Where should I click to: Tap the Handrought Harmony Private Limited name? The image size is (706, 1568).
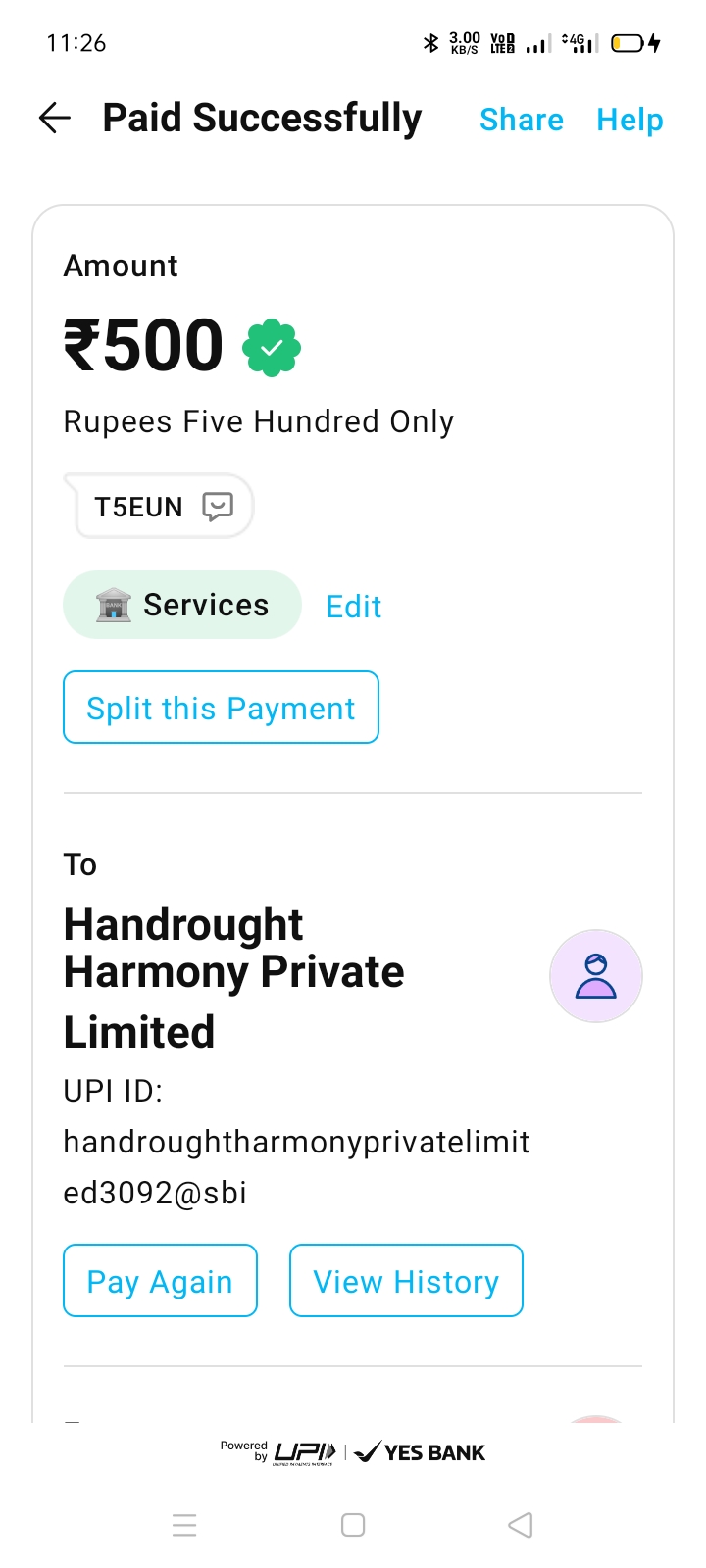pyautogui.click(x=233, y=977)
